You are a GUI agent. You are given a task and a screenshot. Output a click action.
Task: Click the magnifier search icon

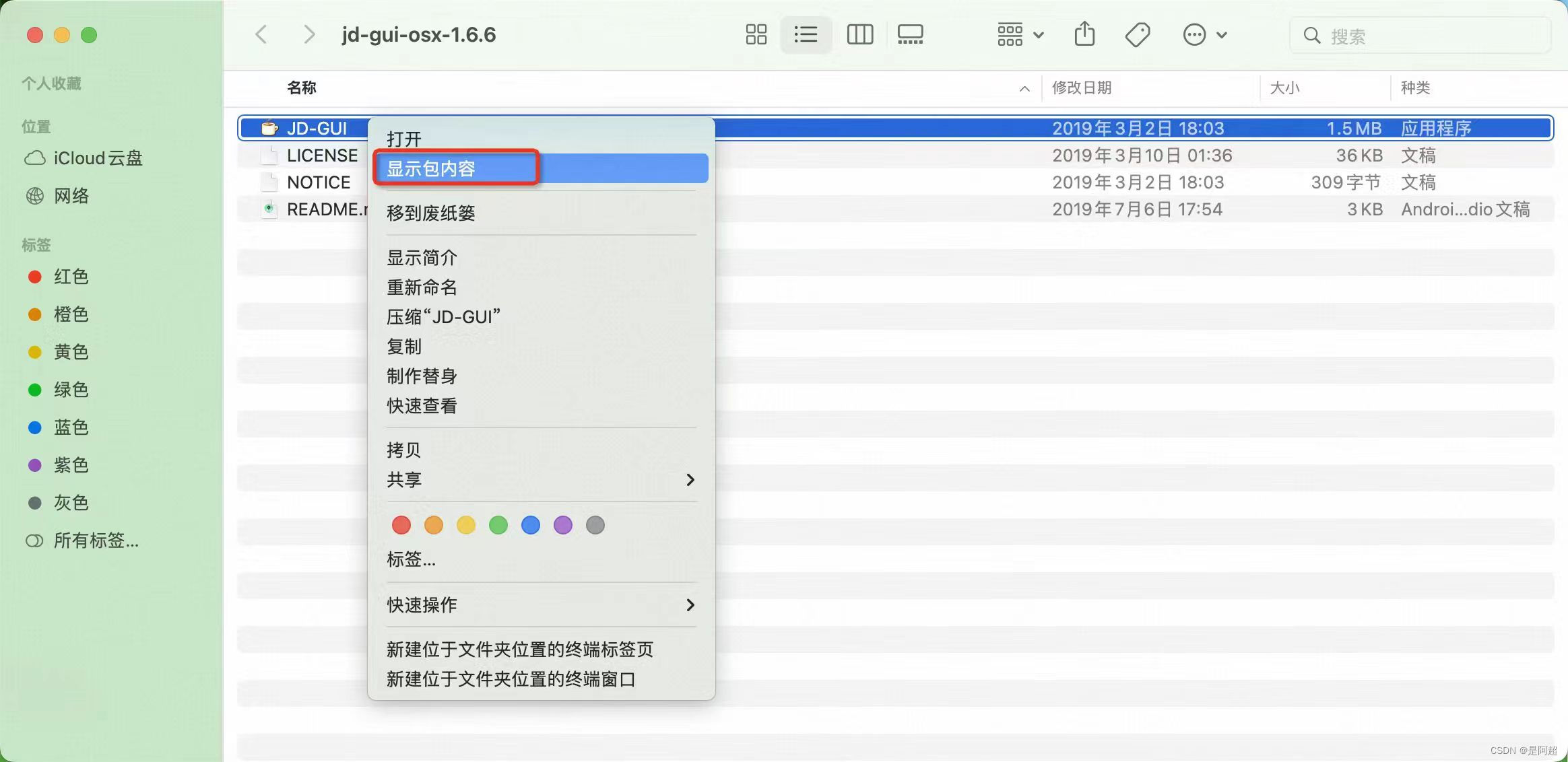[x=1311, y=36]
